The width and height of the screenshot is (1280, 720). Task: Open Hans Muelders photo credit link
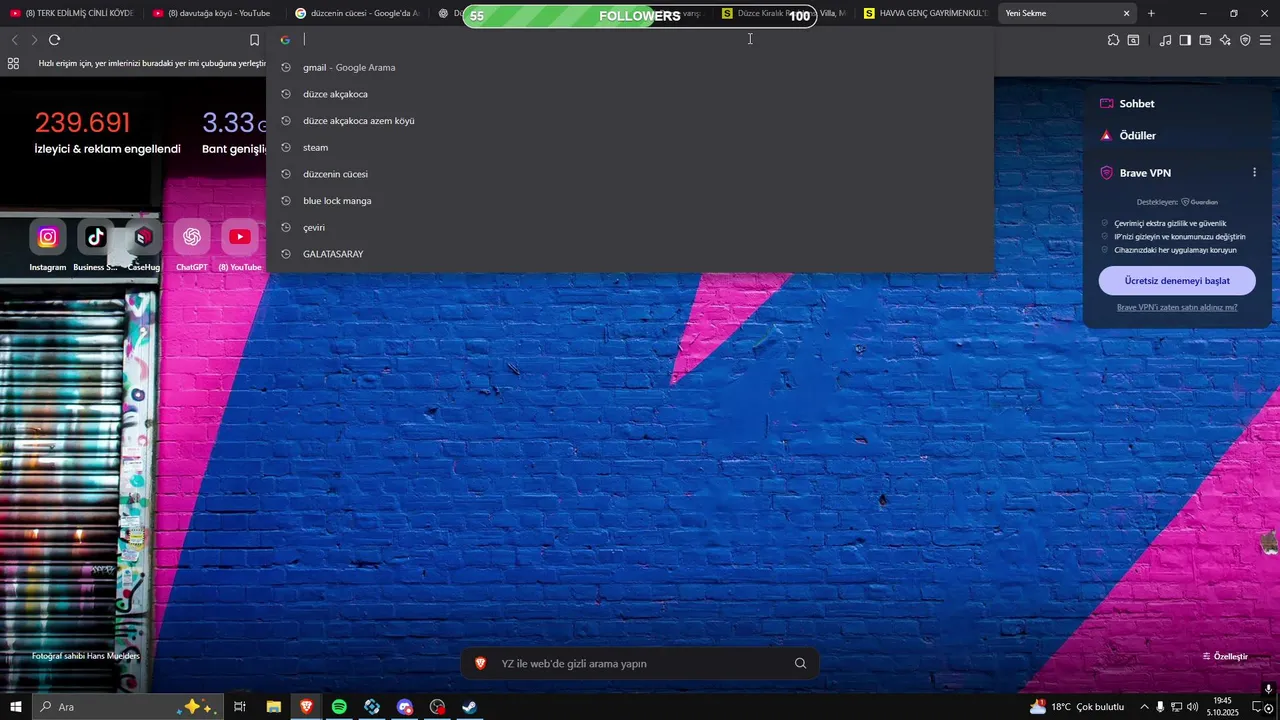click(x=86, y=656)
